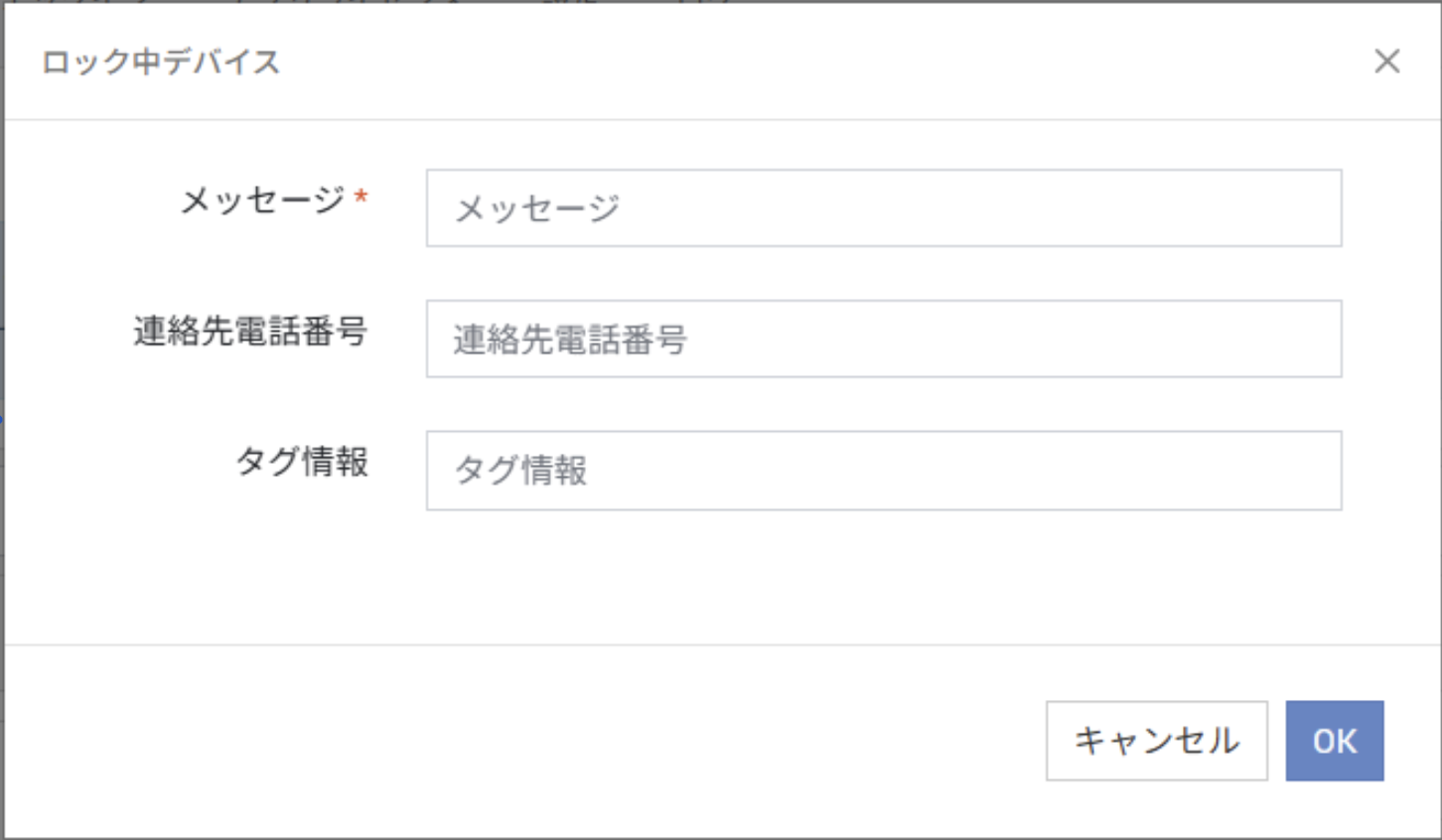This screenshot has height=840, width=1442.
Task: Confirm with the blue OK button
Action: (x=1334, y=741)
